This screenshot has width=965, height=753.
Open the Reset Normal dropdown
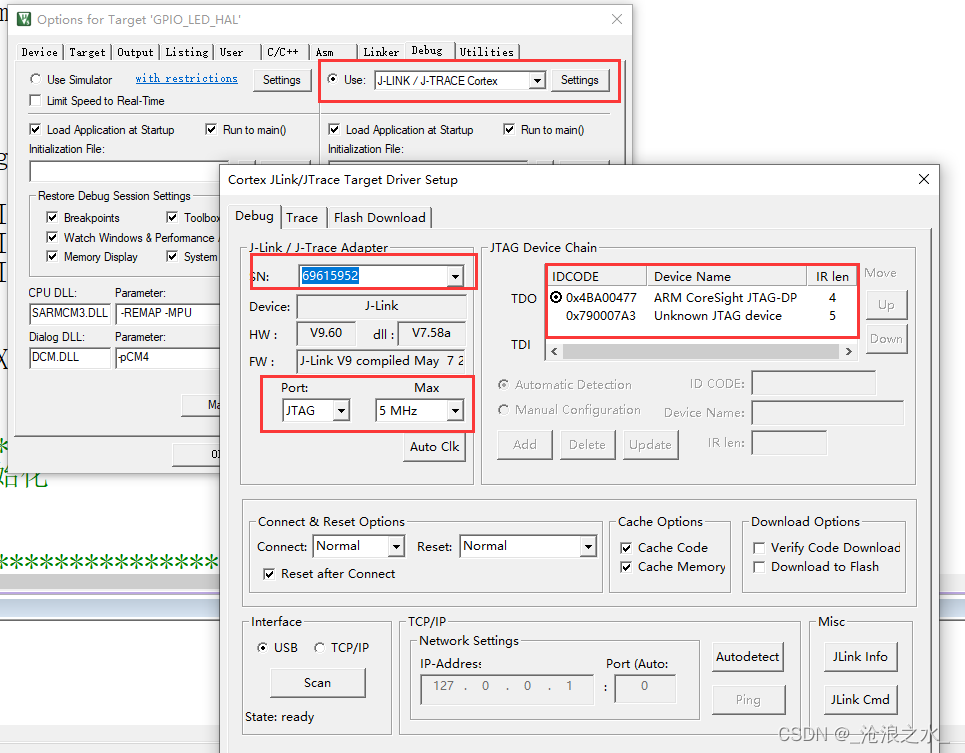click(589, 546)
